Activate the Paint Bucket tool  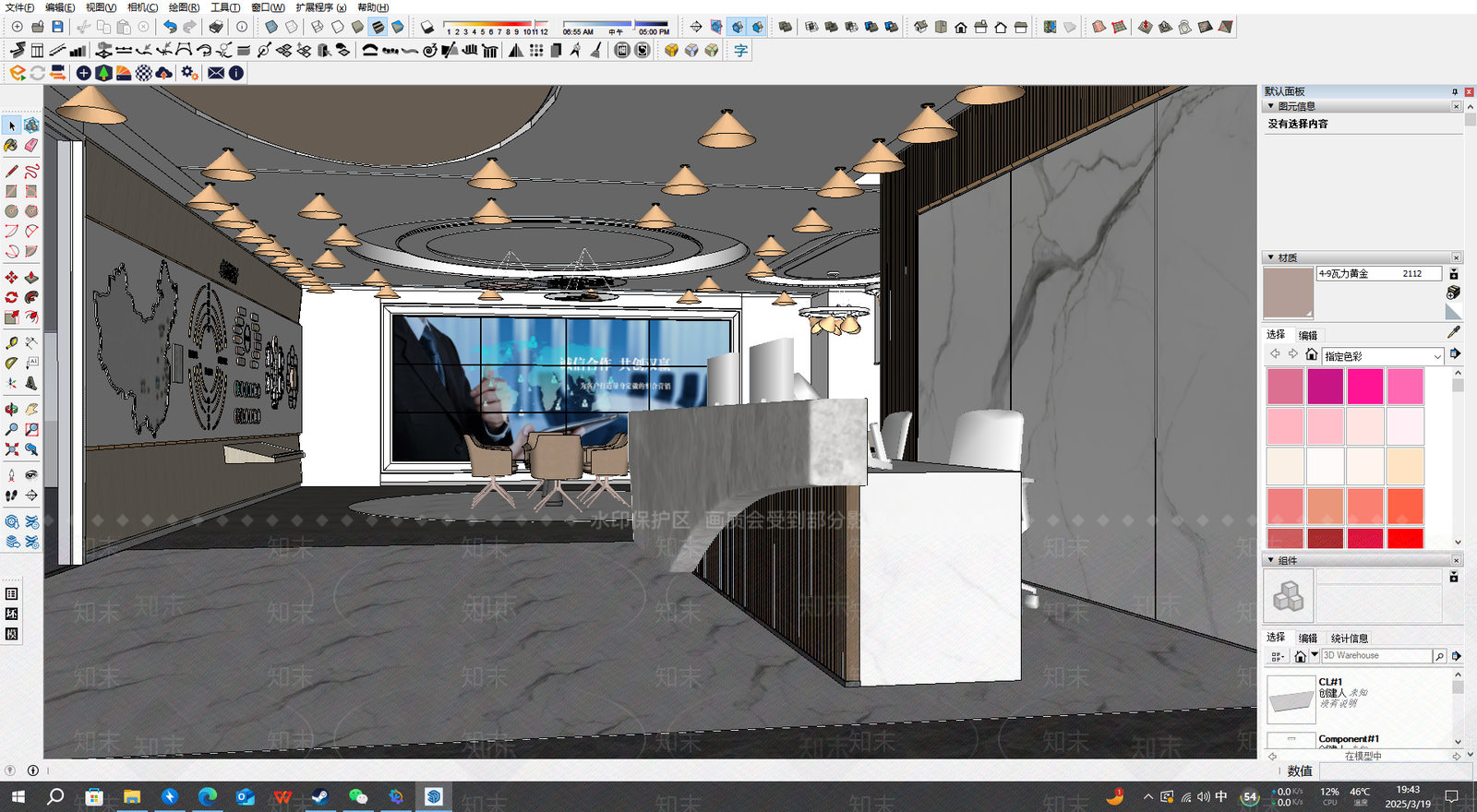pos(12,146)
